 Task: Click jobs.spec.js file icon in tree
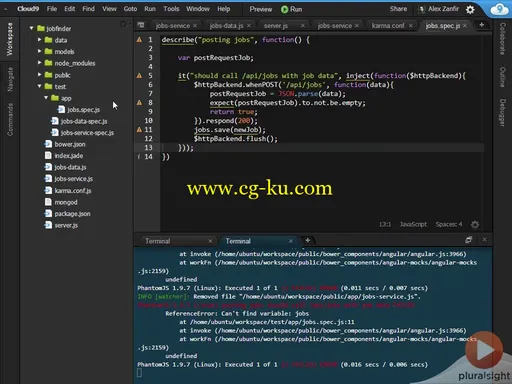61,109
